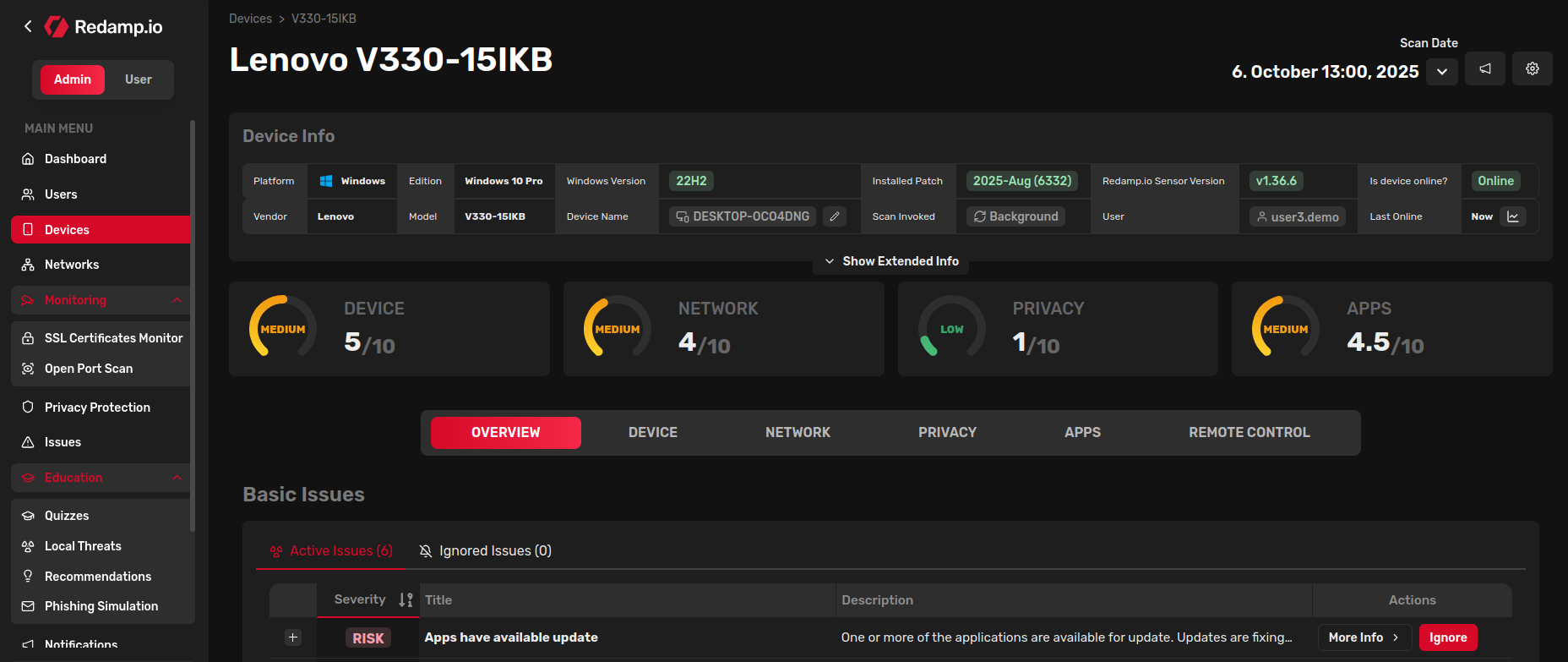Click the Education section icon in the sidebar
The width and height of the screenshot is (1568, 662).
click(28, 478)
